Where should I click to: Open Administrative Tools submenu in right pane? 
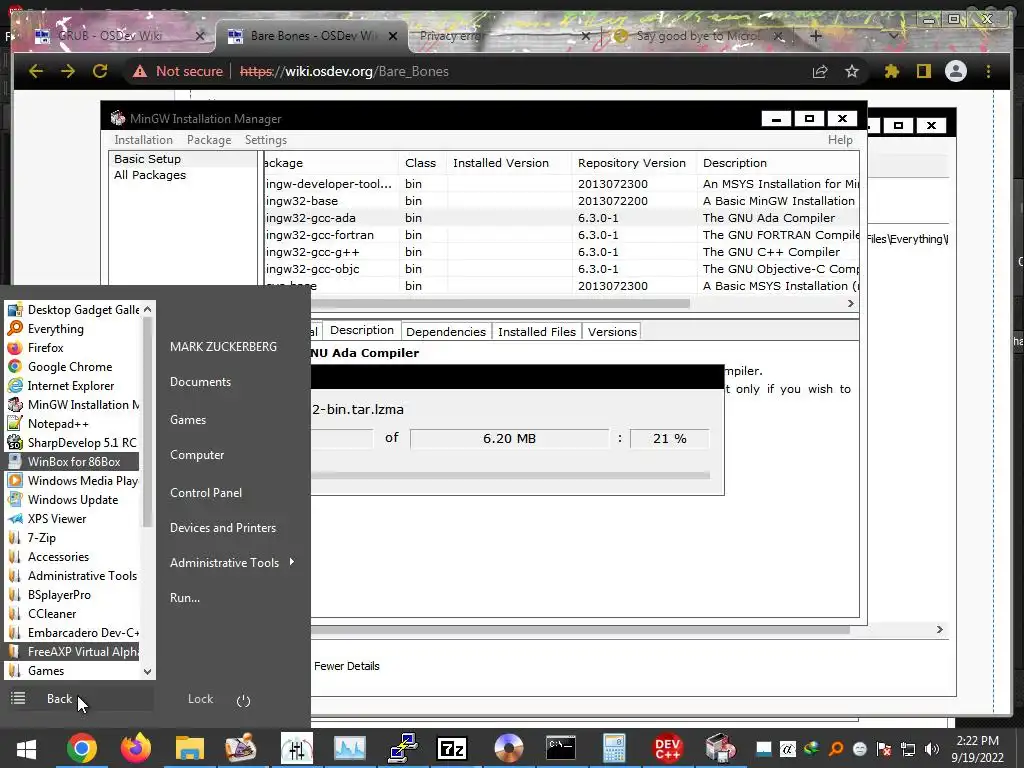point(232,562)
